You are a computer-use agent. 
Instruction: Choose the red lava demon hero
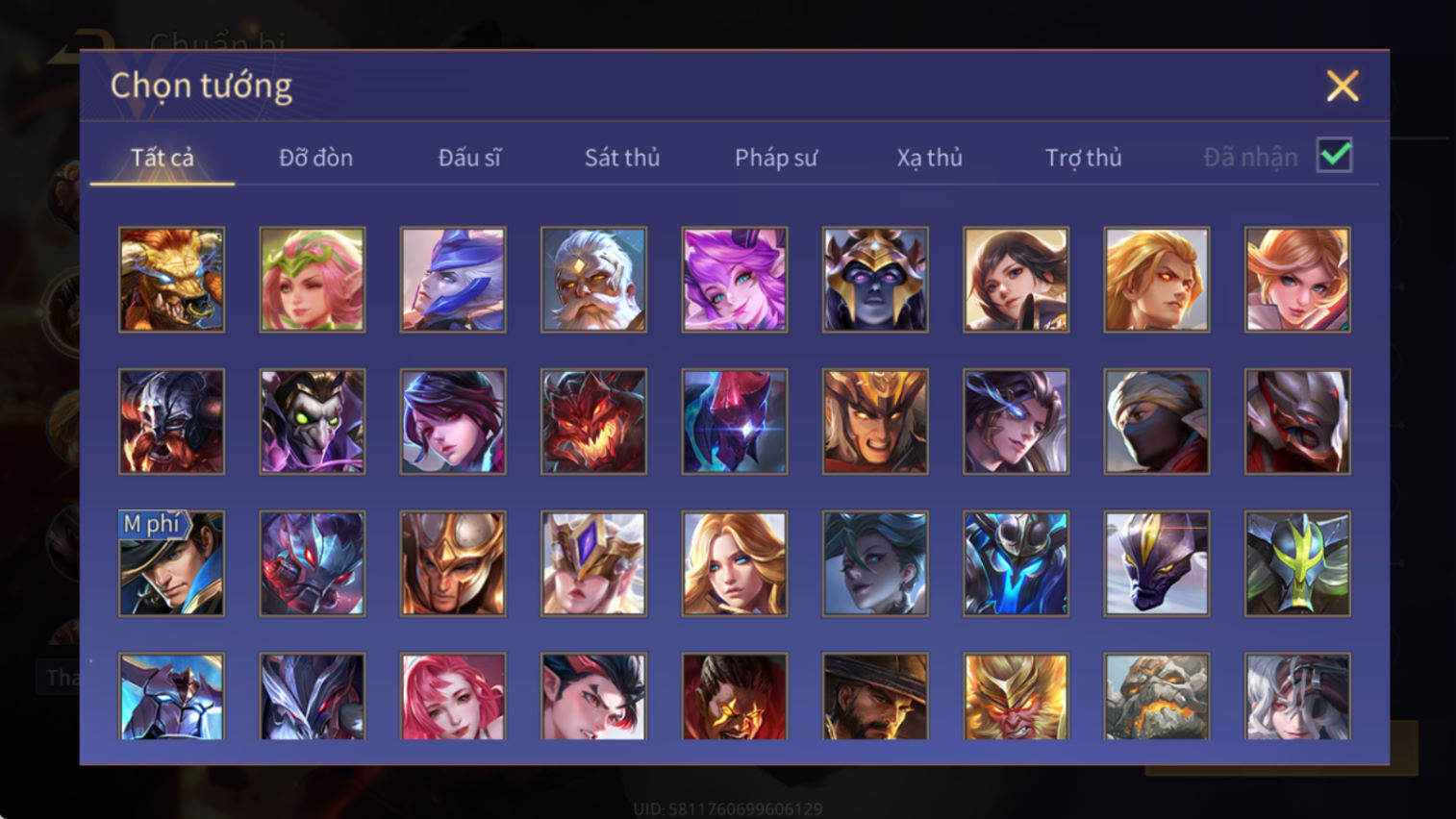[x=593, y=422]
